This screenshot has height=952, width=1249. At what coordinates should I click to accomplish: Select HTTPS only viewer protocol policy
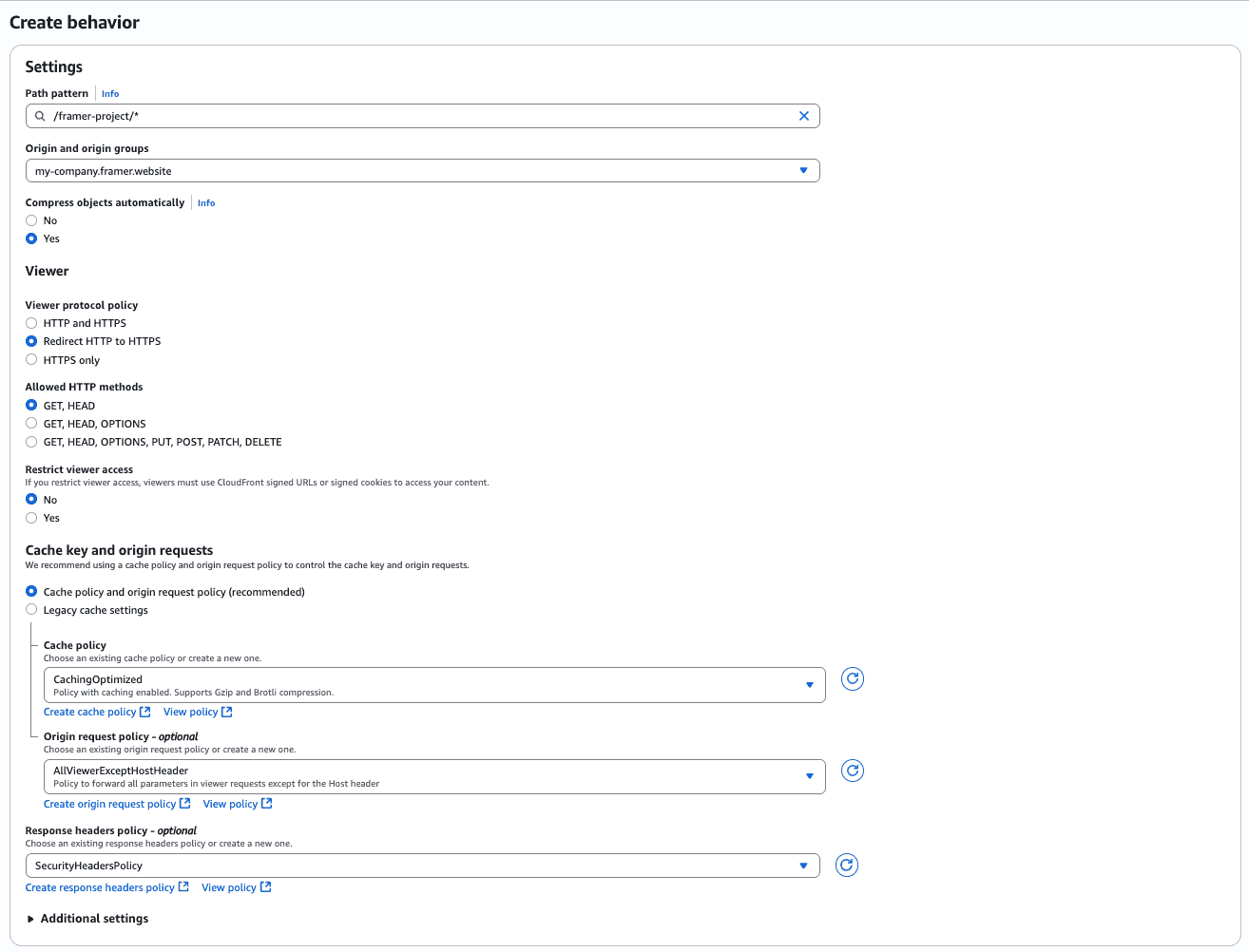point(31,360)
